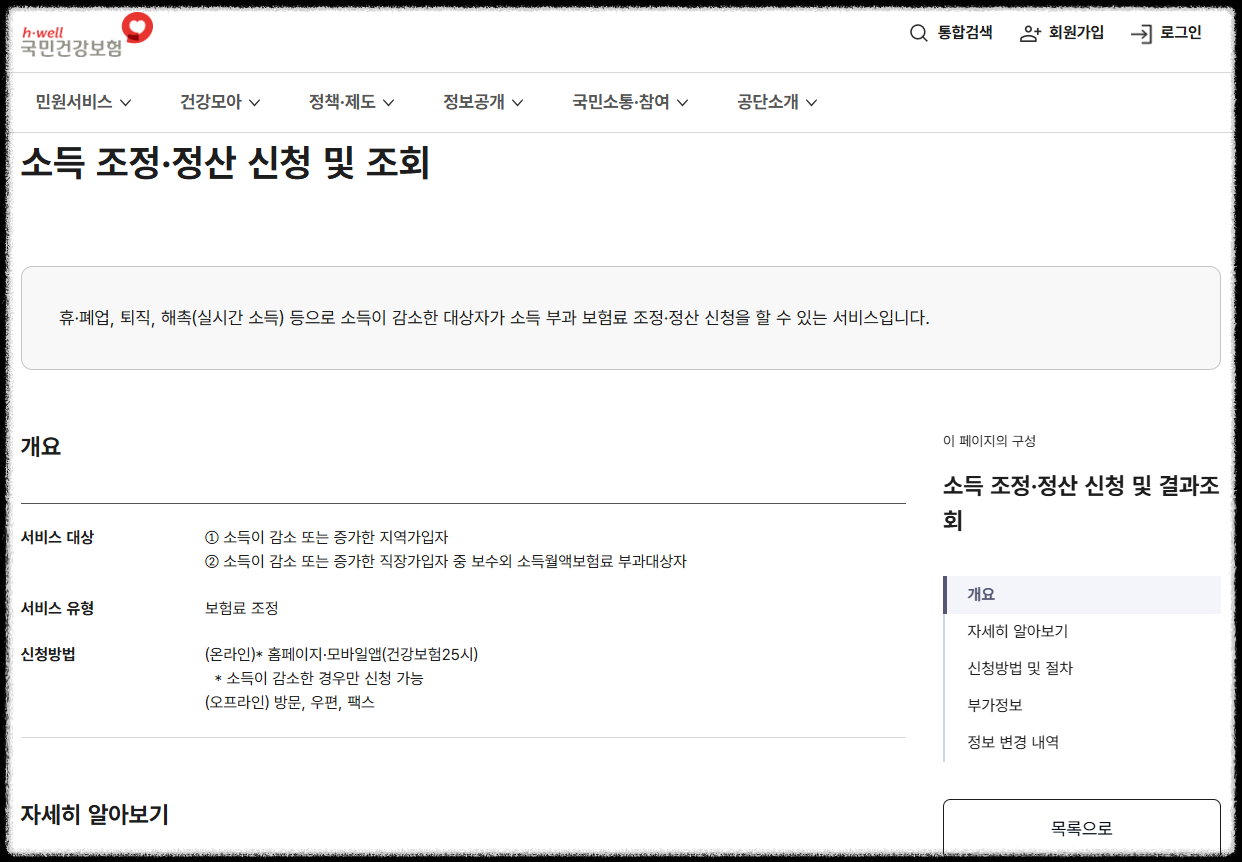This screenshot has height=862, width=1242.
Task: Expand the 국민소통·참여 menu
Action: click(630, 102)
